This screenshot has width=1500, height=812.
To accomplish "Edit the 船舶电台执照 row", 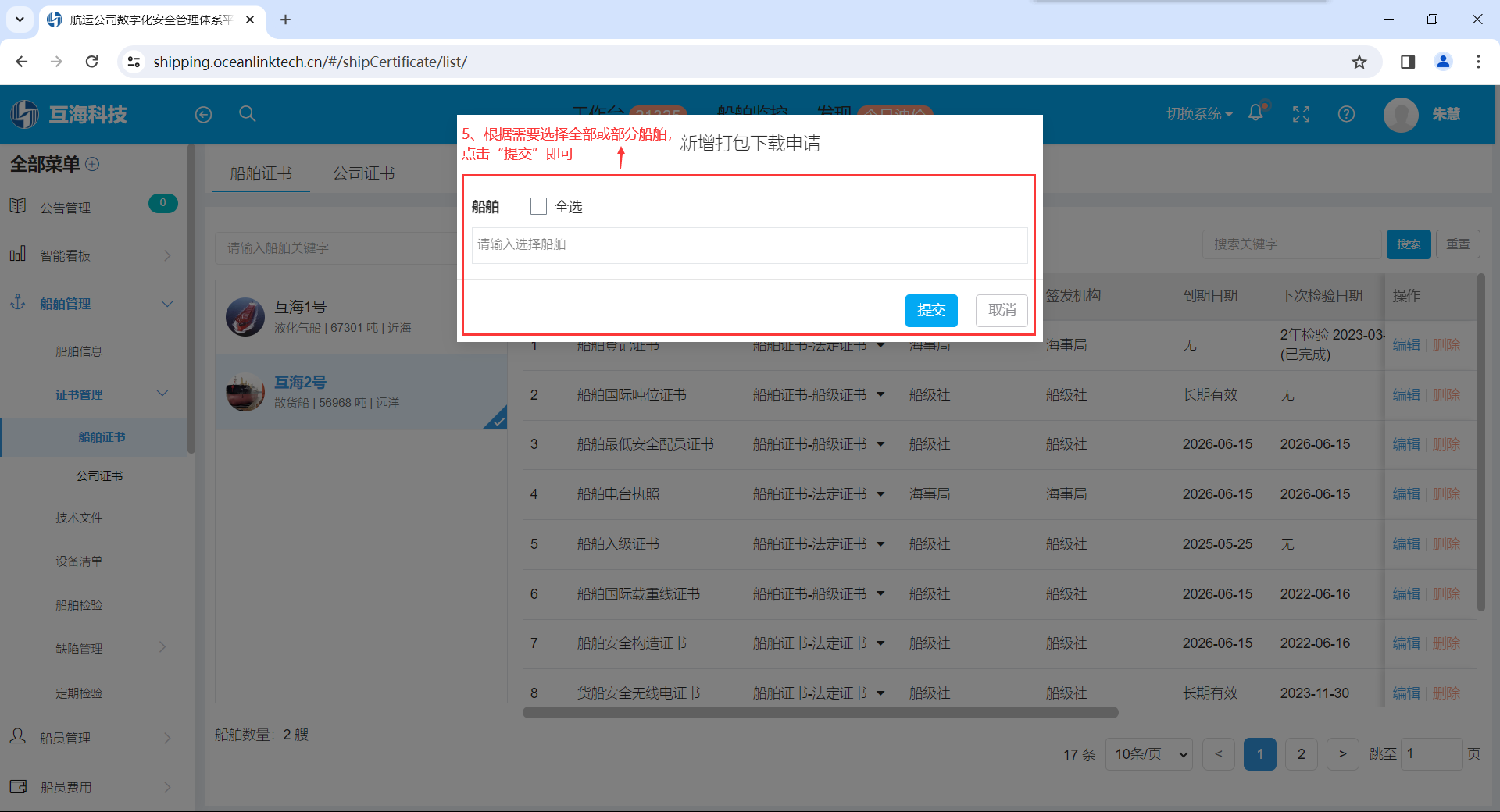I will [x=1406, y=494].
